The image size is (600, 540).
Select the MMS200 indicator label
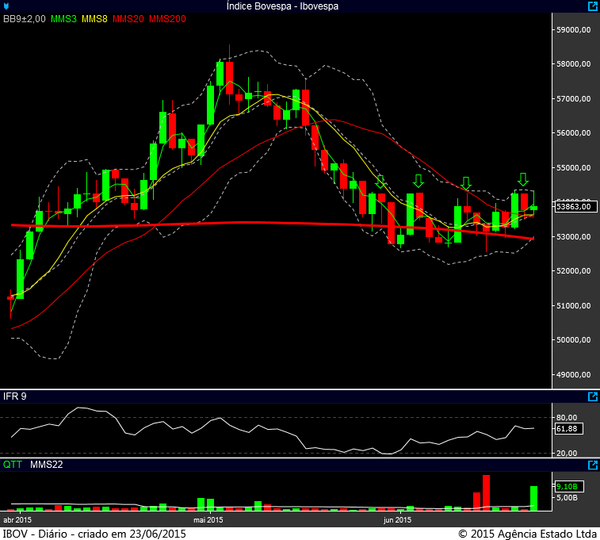[166, 19]
